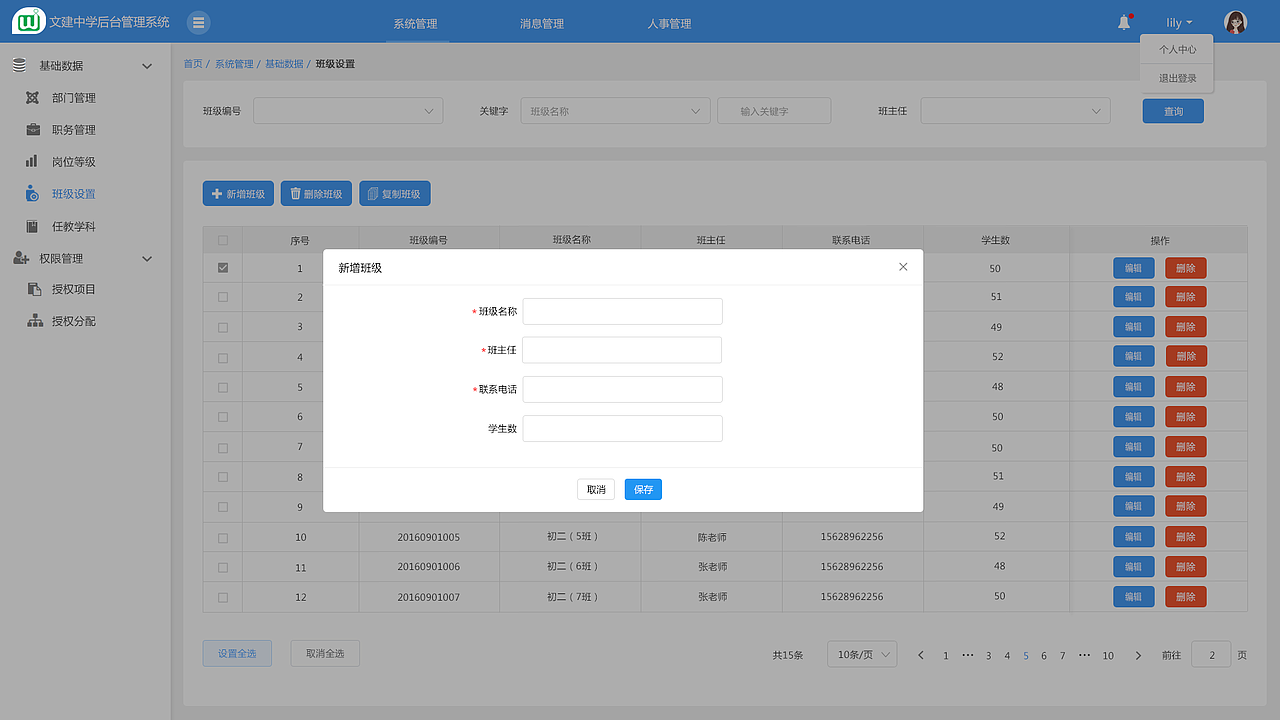Switch to the 消息管理 top menu
Image resolution: width=1280 pixels, height=720 pixels.
pyautogui.click(x=541, y=22)
